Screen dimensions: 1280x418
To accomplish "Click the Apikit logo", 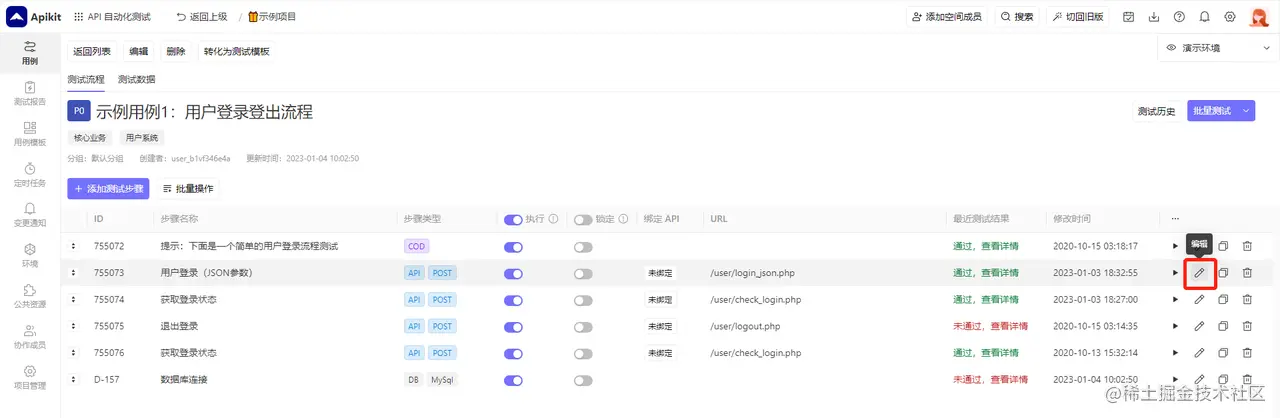I will tap(32, 17).
